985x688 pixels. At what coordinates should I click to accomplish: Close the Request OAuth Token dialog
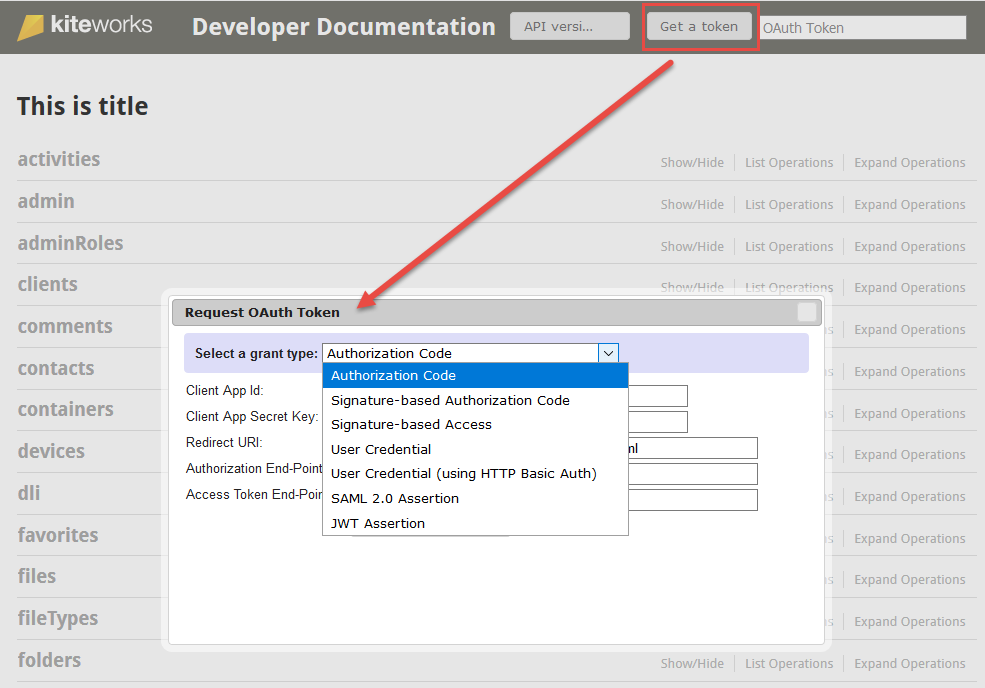click(806, 312)
